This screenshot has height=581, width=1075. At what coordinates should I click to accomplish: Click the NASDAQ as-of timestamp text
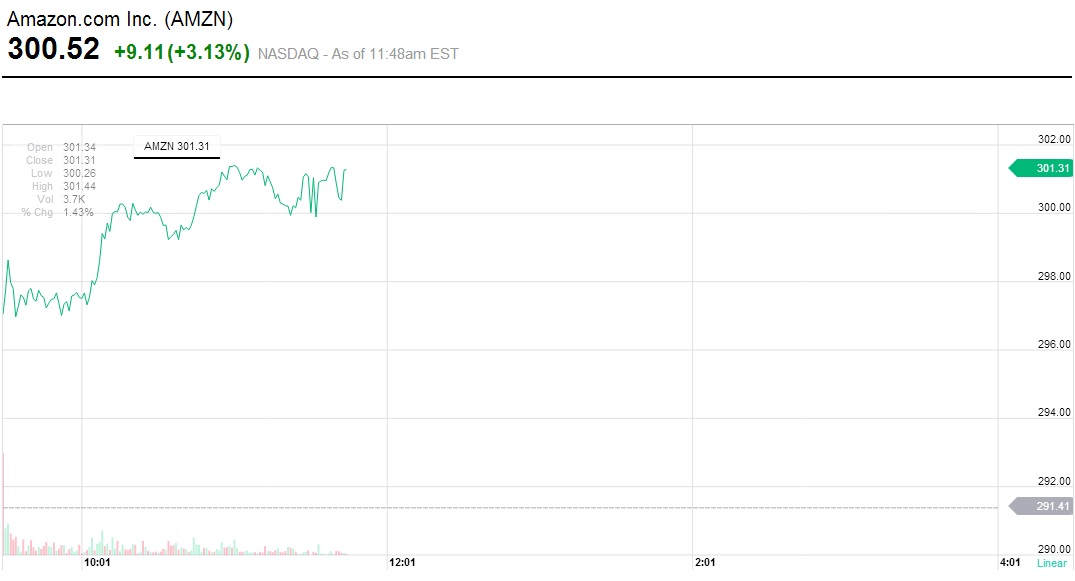point(358,54)
